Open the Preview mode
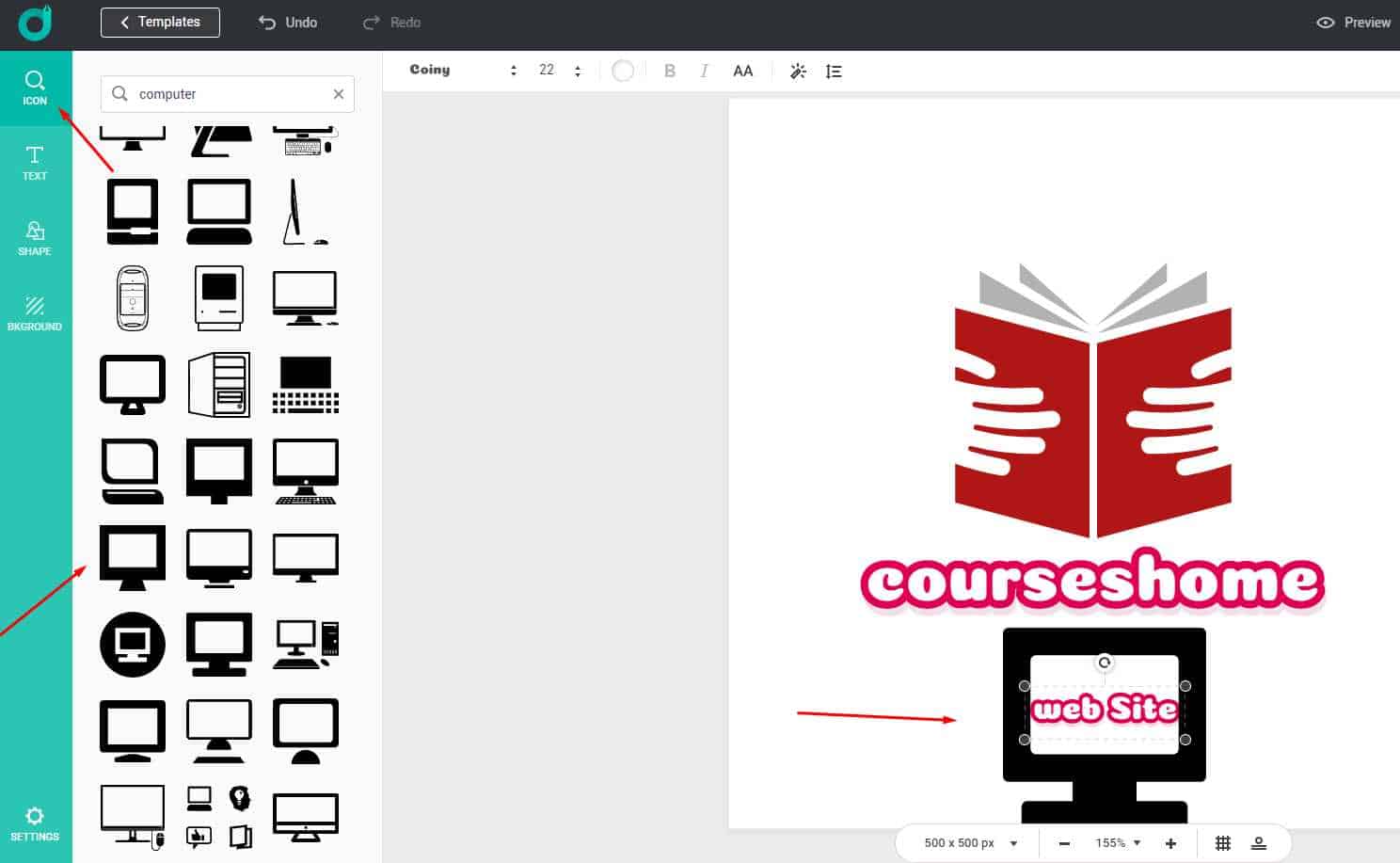 pyautogui.click(x=1353, y=23)
